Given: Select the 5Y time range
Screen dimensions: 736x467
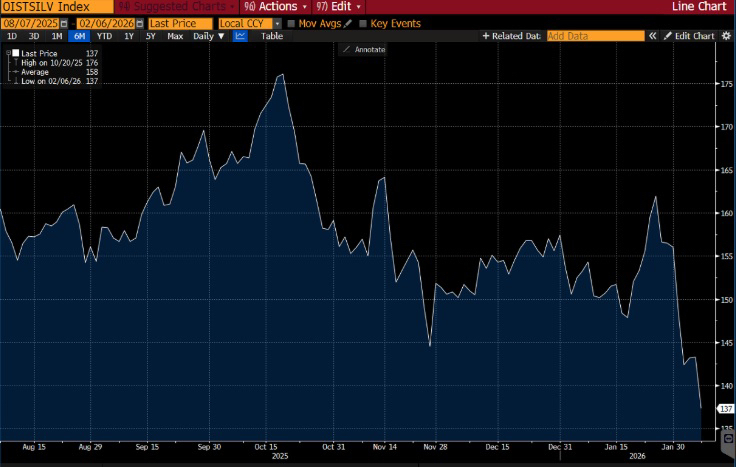Looking at the screenshot, I should pyautogui.click(x=151, y=36).
